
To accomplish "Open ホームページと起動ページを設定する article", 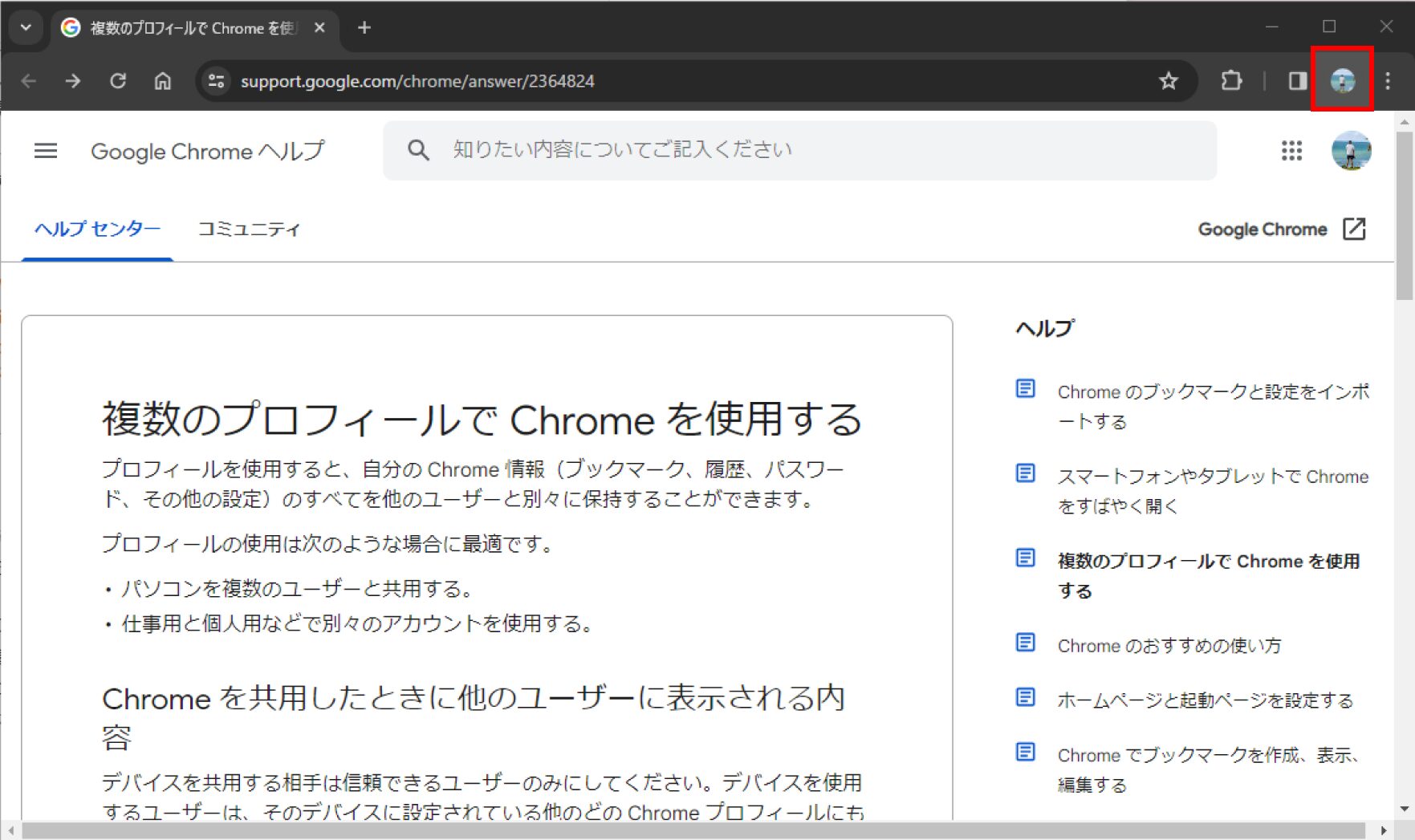I will tap(1205, 700).
